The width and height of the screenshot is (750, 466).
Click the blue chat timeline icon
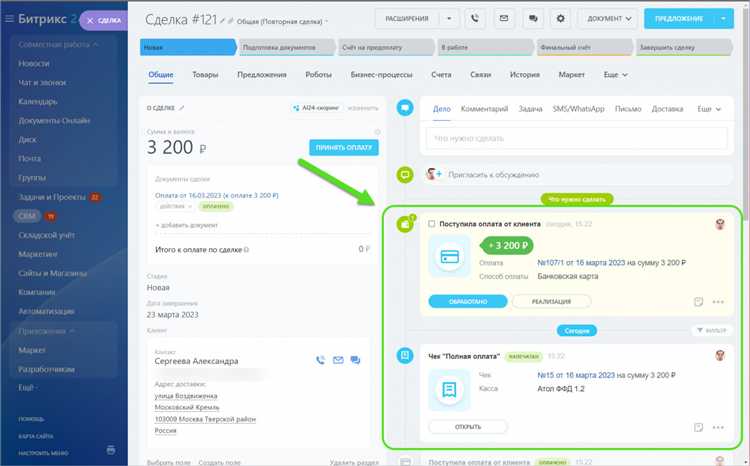tap(405, 108)
